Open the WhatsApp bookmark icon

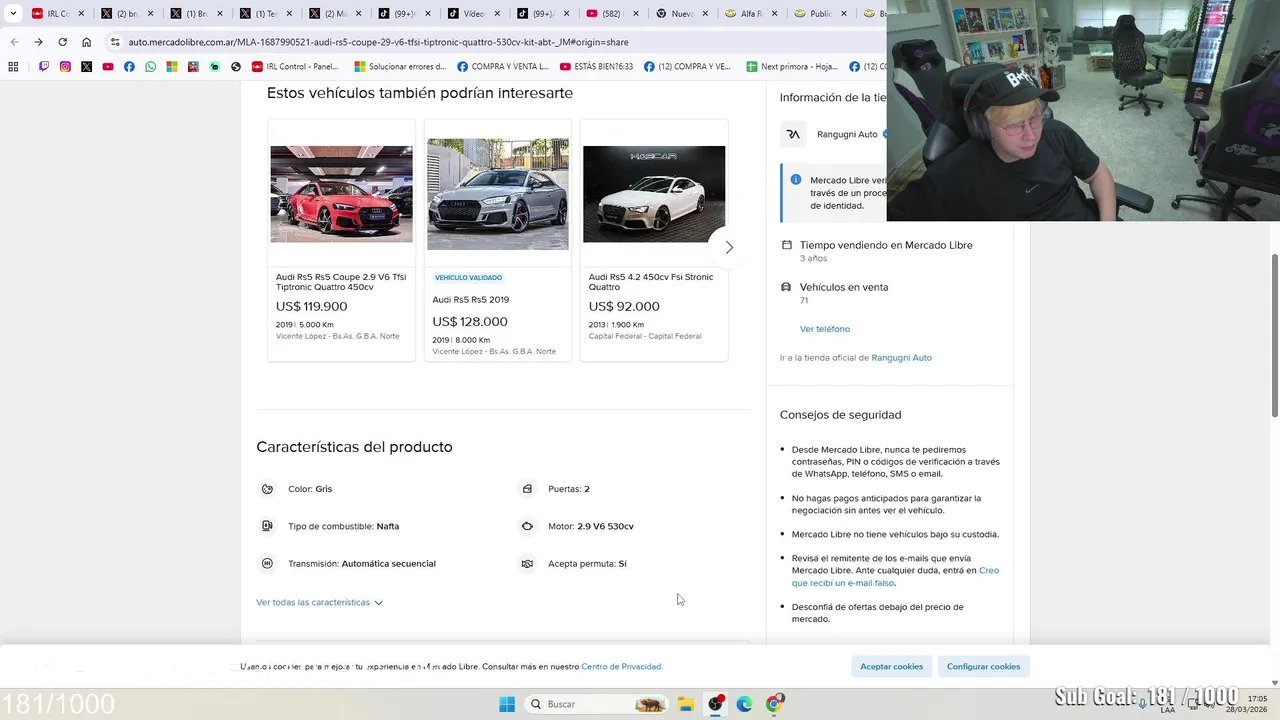click(x=150, y=67)
